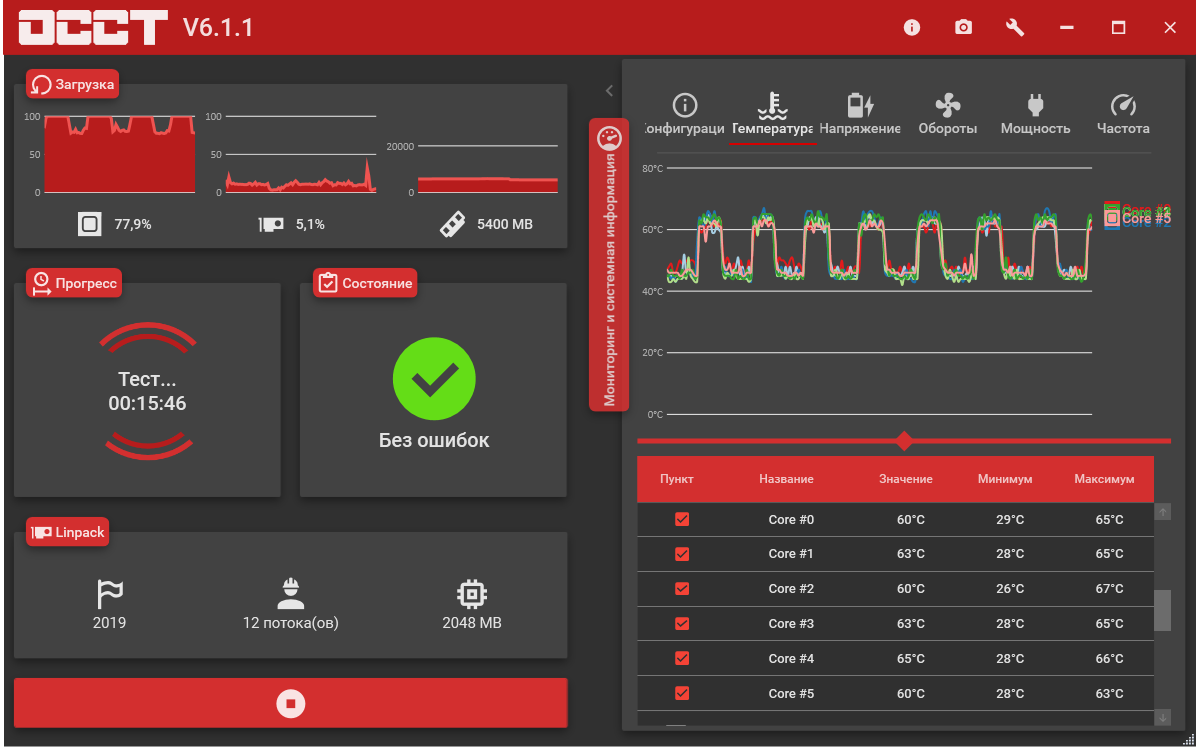Click the Core #2 maximum value 67°C

[1109, 589]
